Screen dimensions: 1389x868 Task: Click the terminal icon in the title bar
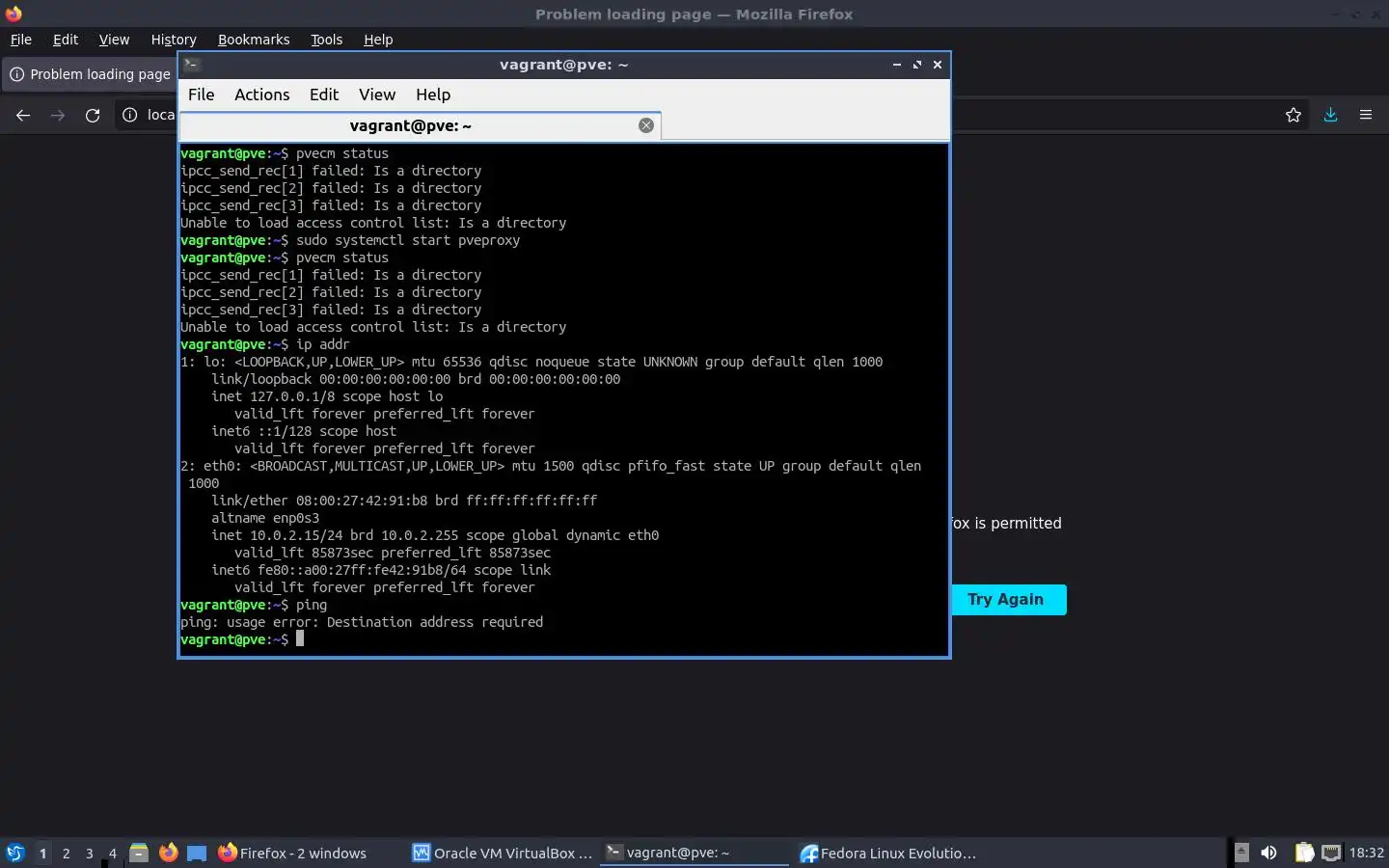[x=192, y=65]
